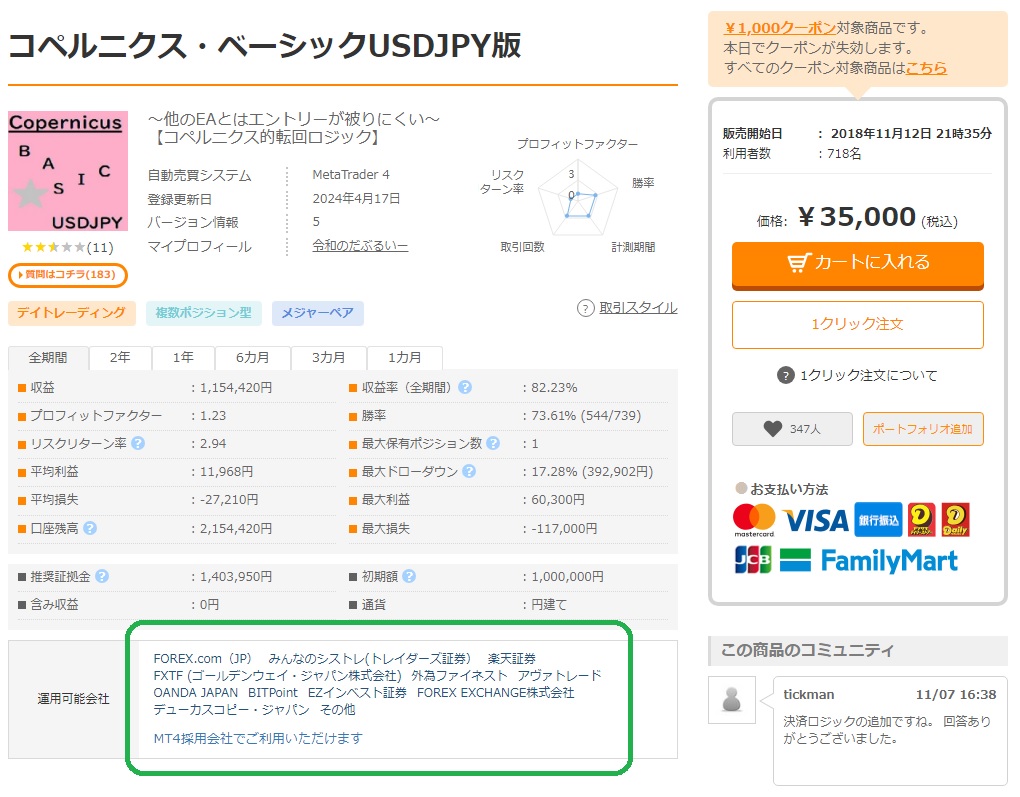Image resolution: width=1020 pixels, height=797 pixels.
Task: Click the メジャーペア tag
Action: 317,313
